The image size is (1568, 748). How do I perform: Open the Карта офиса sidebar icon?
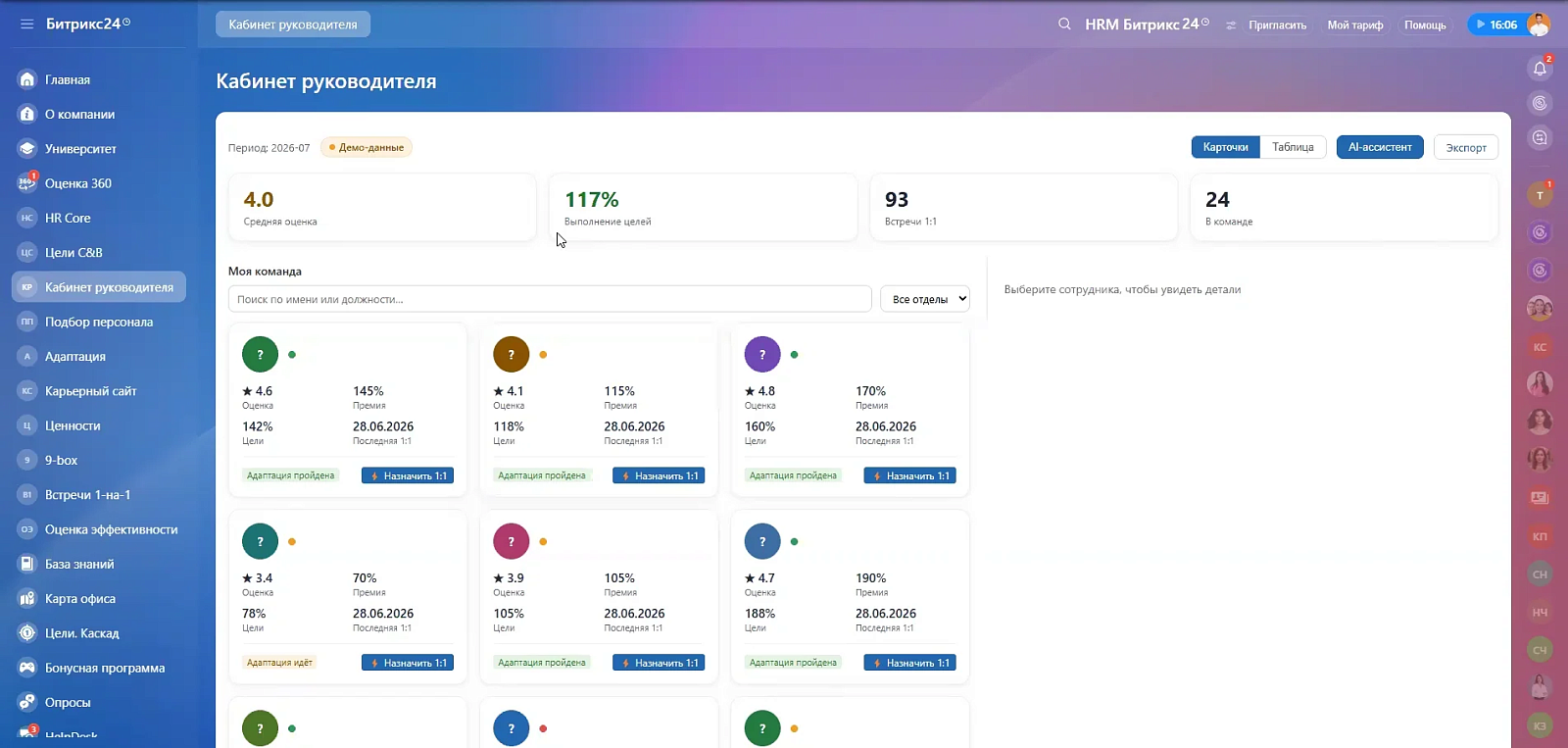point(27,599)
